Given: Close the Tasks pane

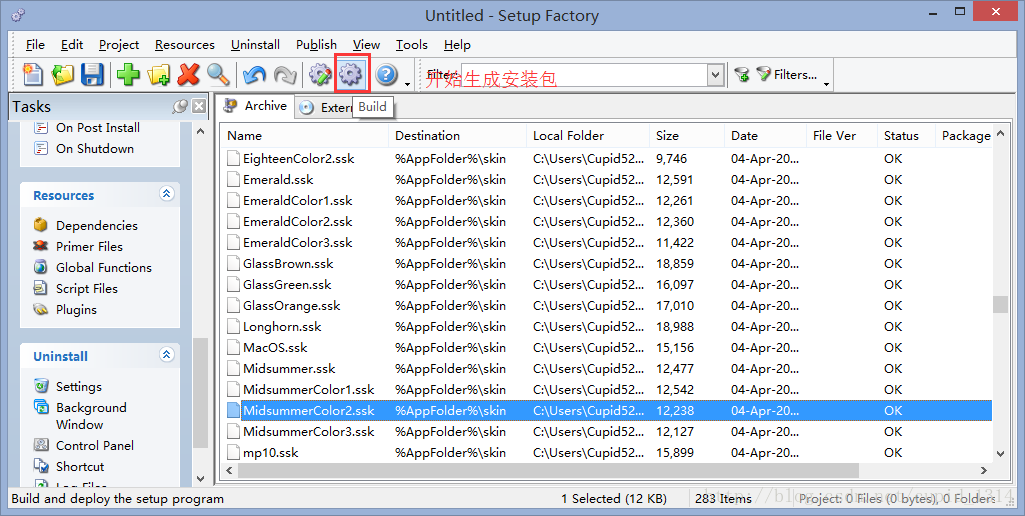Looking at the screenshot, I should (x=199, y=107).
